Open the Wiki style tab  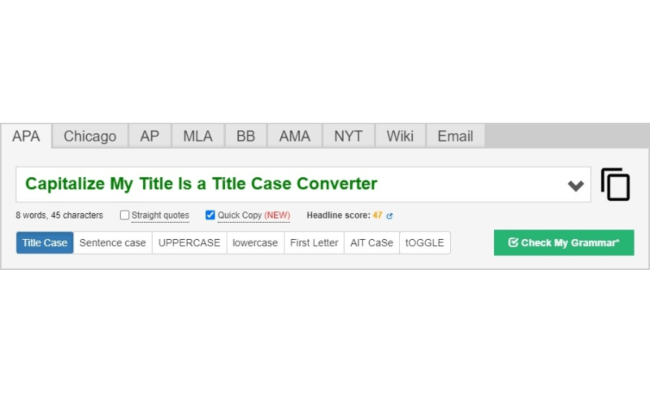pos(400,136)
